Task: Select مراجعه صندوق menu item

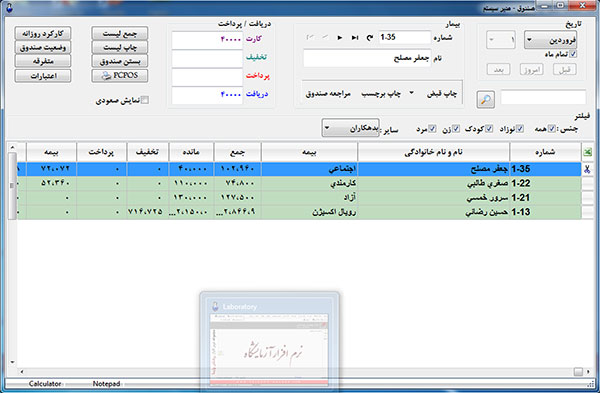Action: pos(328,94)
